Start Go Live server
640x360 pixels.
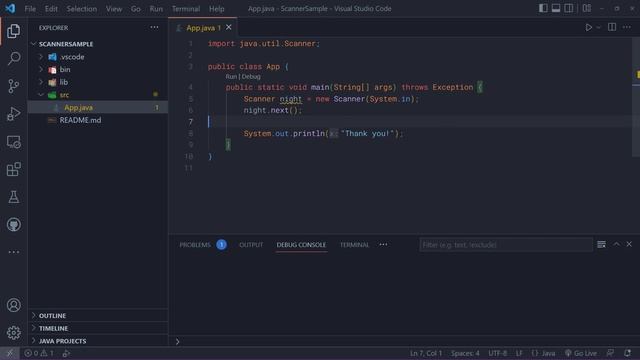[580, 353]
